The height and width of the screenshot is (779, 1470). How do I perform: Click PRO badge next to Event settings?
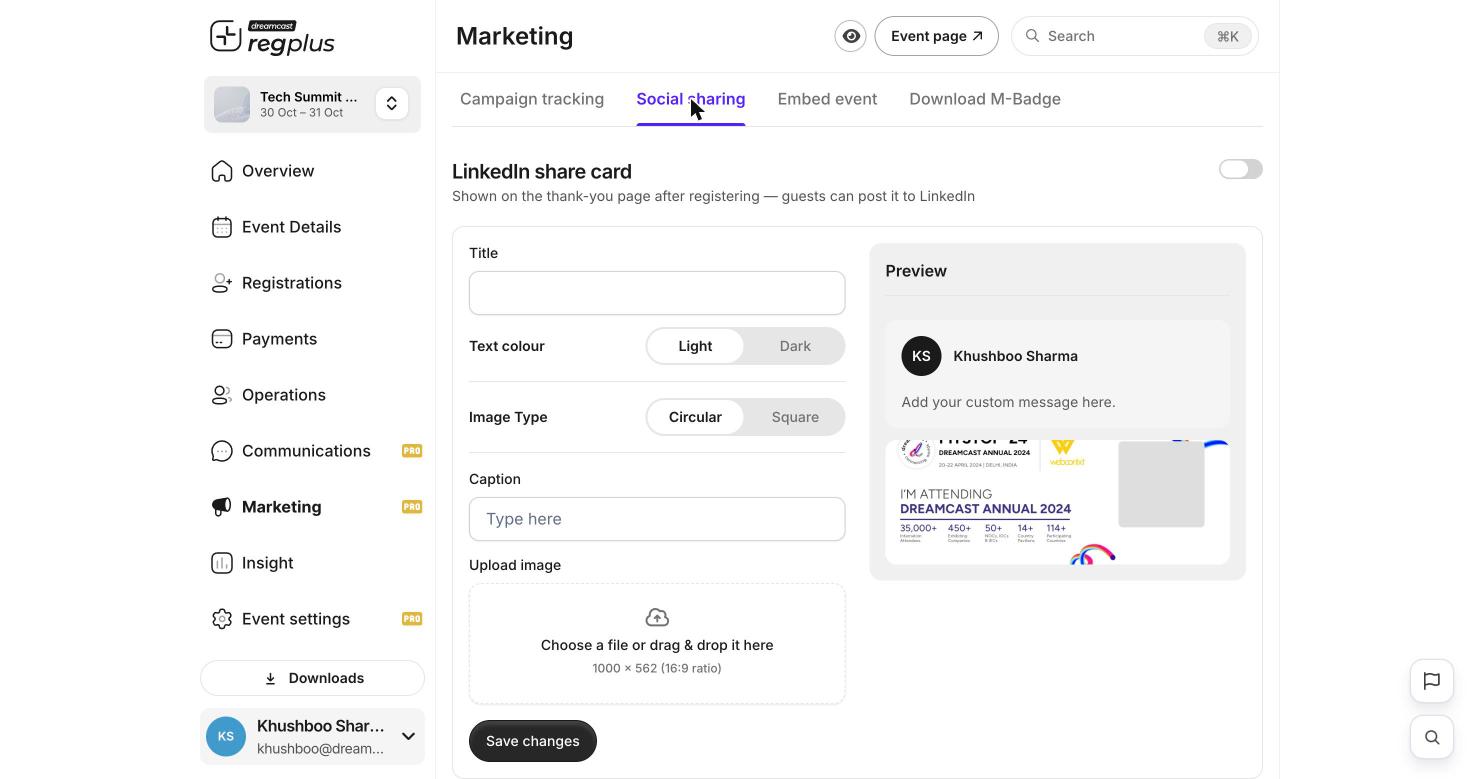click(x=412, y=619)
